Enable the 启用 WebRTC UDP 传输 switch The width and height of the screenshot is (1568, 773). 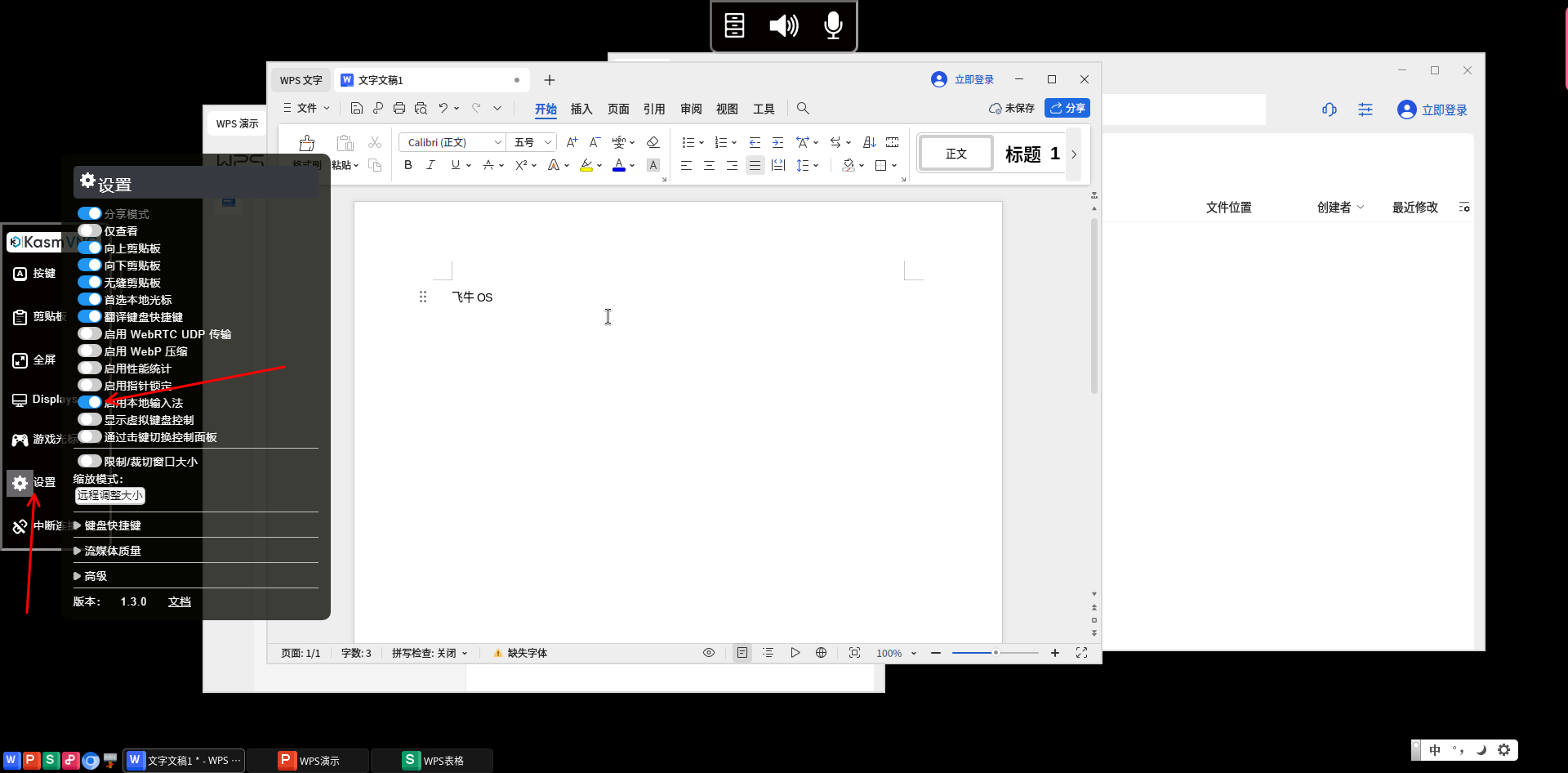coord(90,333)
